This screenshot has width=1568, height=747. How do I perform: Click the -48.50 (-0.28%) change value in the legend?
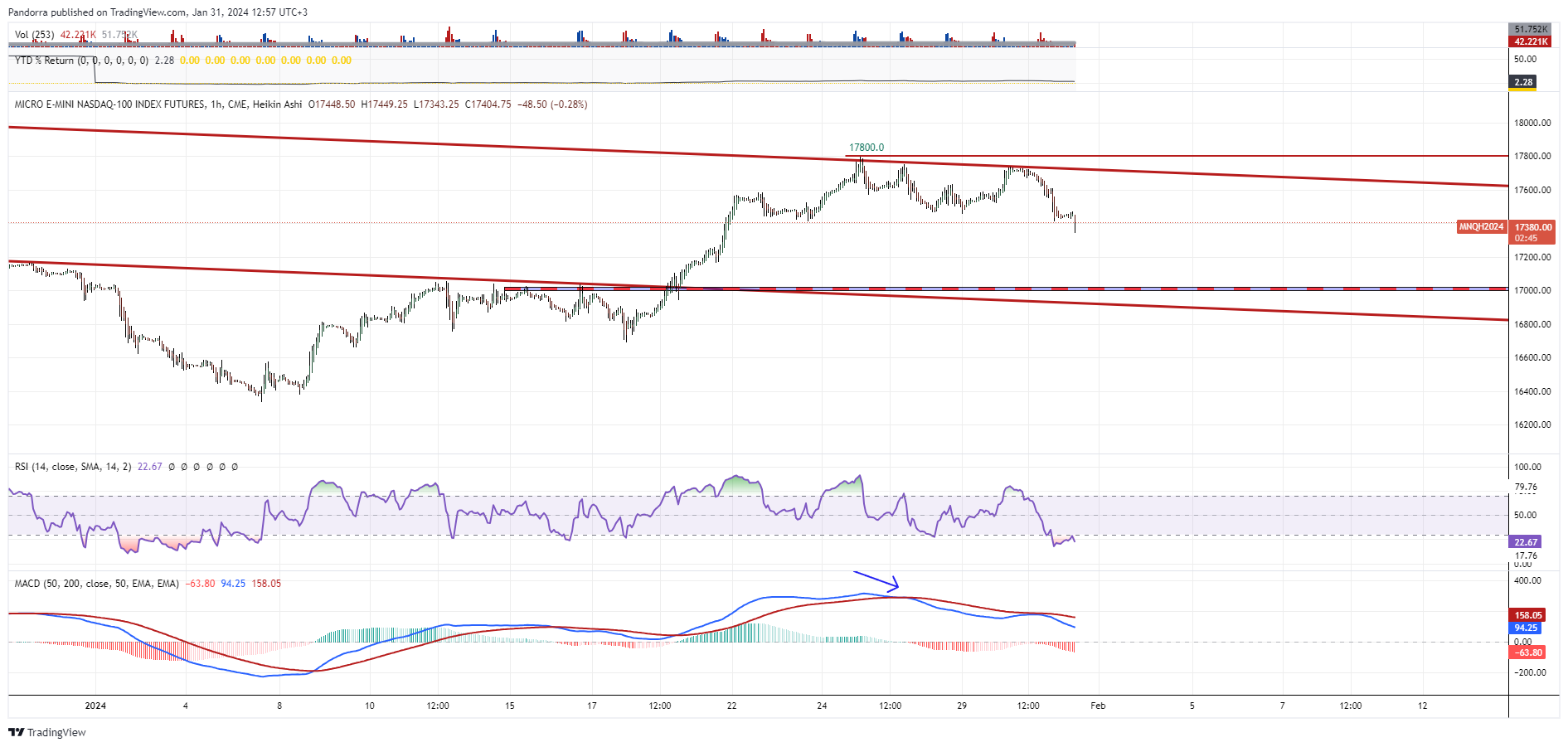coord(552,104)
